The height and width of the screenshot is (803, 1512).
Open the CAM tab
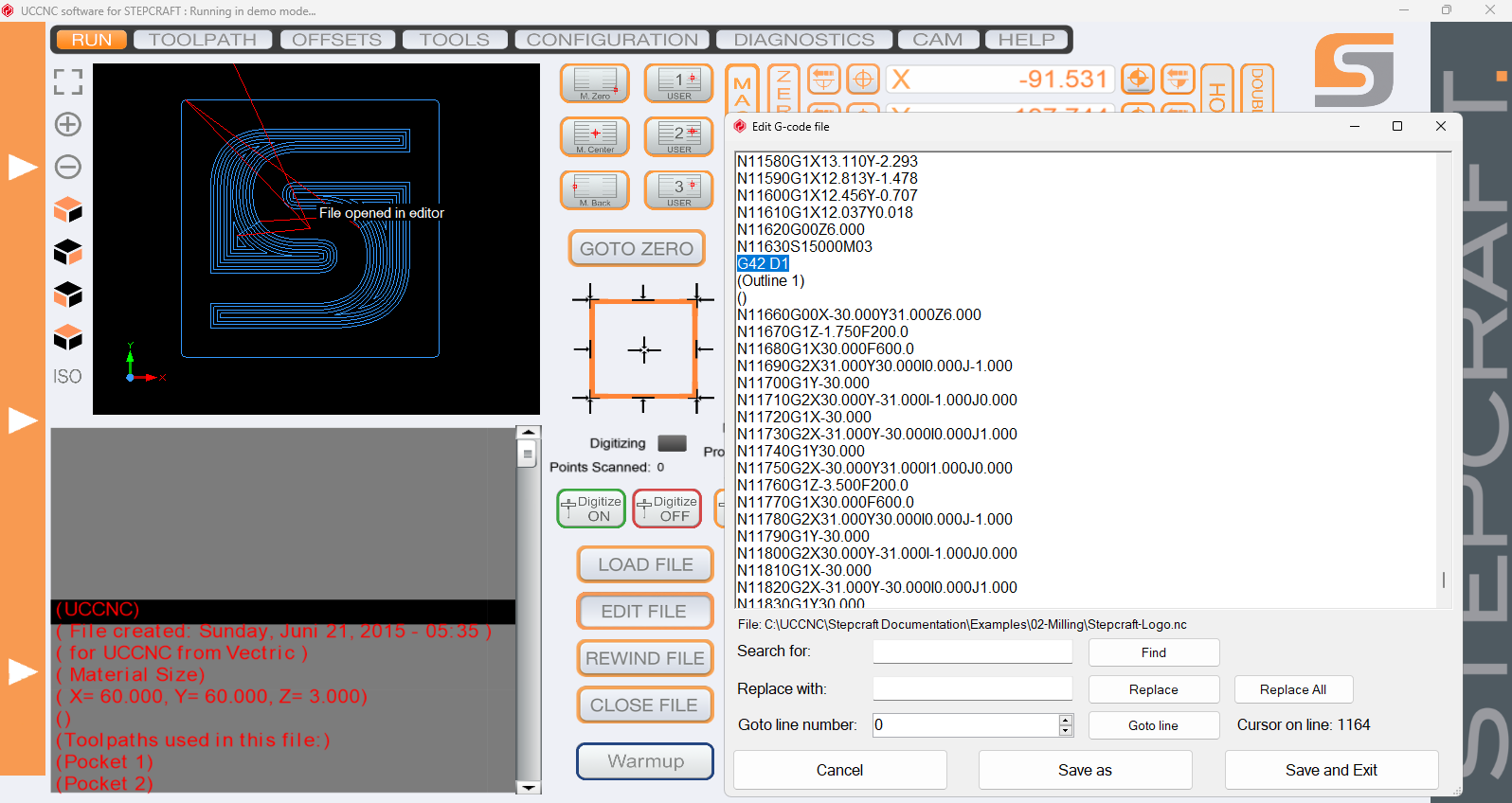(x=938, y=40)
